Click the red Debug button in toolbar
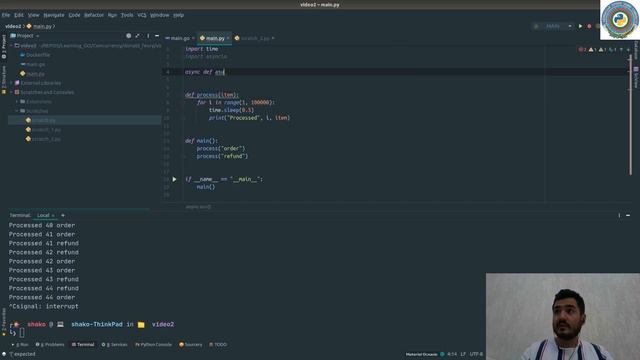This screenshot has width=640, height=360. point(589,26)
